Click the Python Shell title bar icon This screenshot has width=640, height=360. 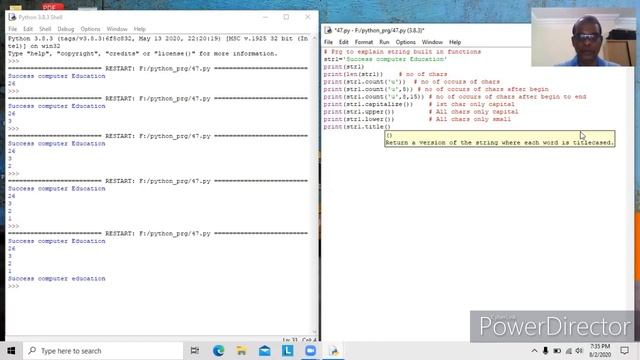click(12, 17)
